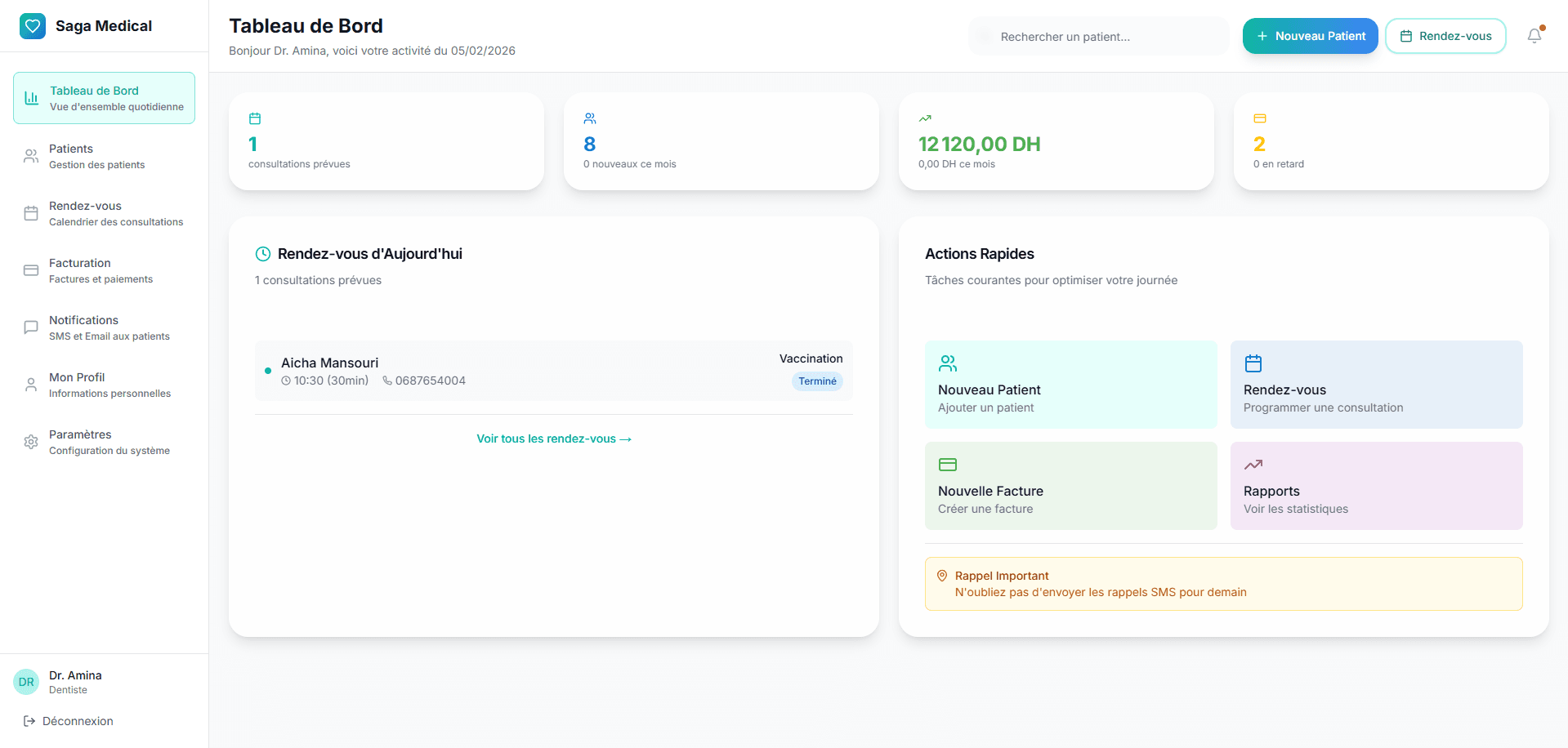
Task: Click the clock icon beside Rendez-vous d'Aujourd'hui
Action: pyautogui.click(x=263, y=254)
